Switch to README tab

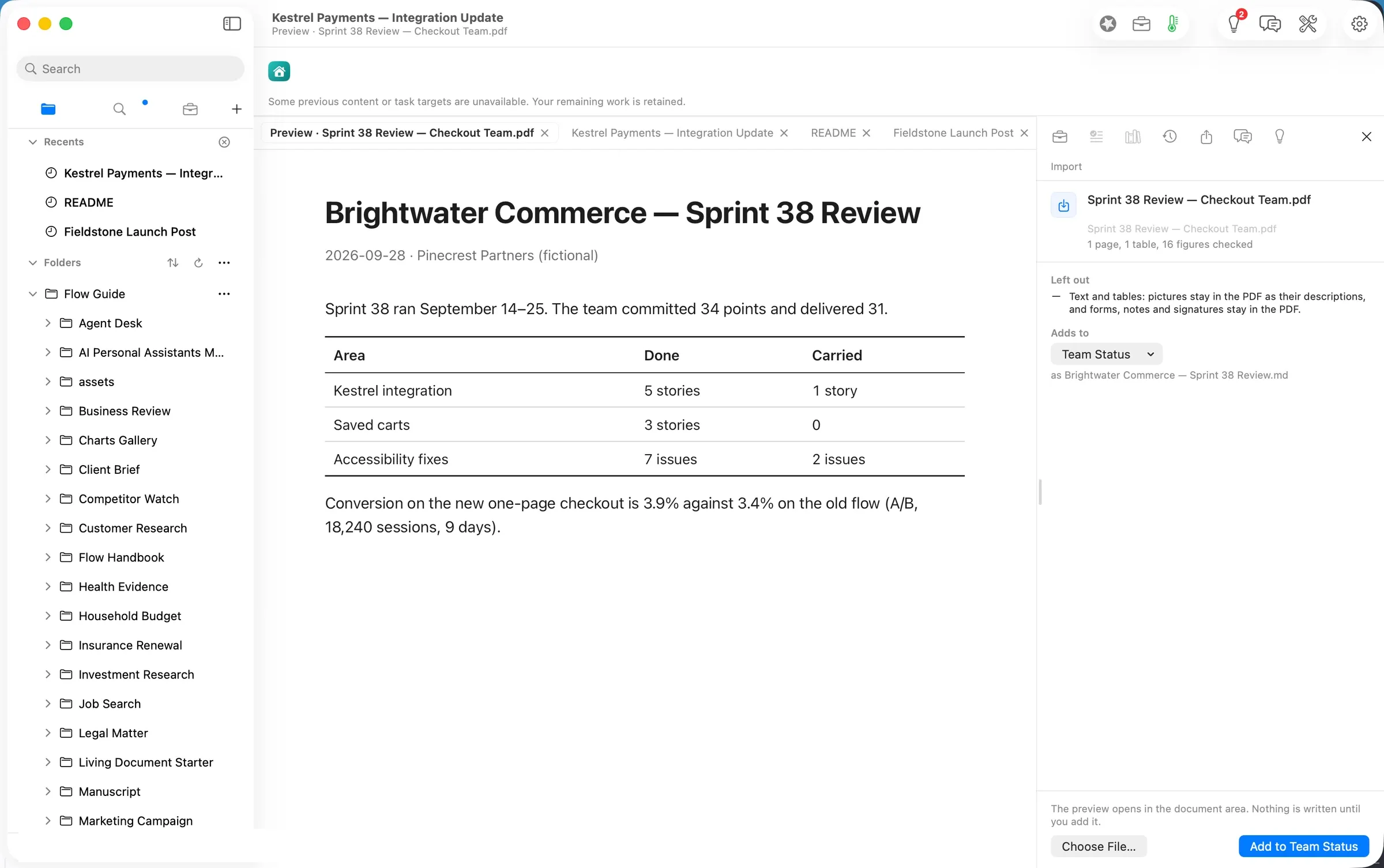pos(833,133)
